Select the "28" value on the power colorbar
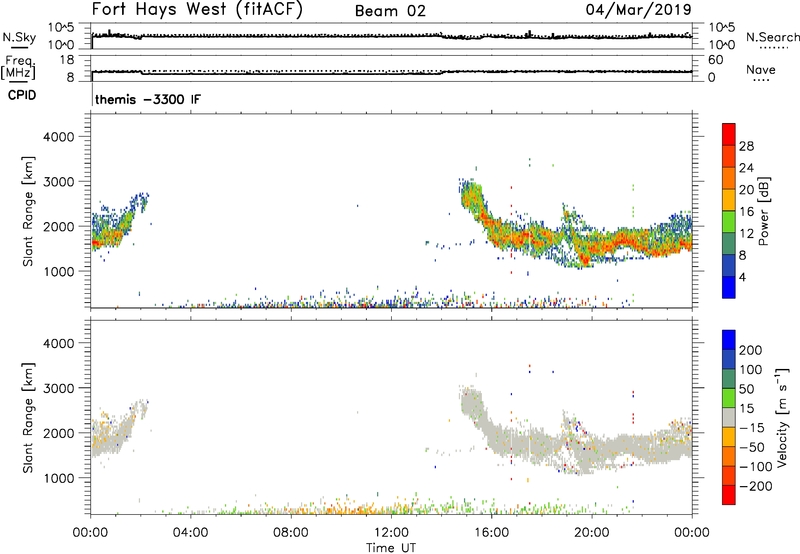Screen dimensions: 800x554 (746, 146)
